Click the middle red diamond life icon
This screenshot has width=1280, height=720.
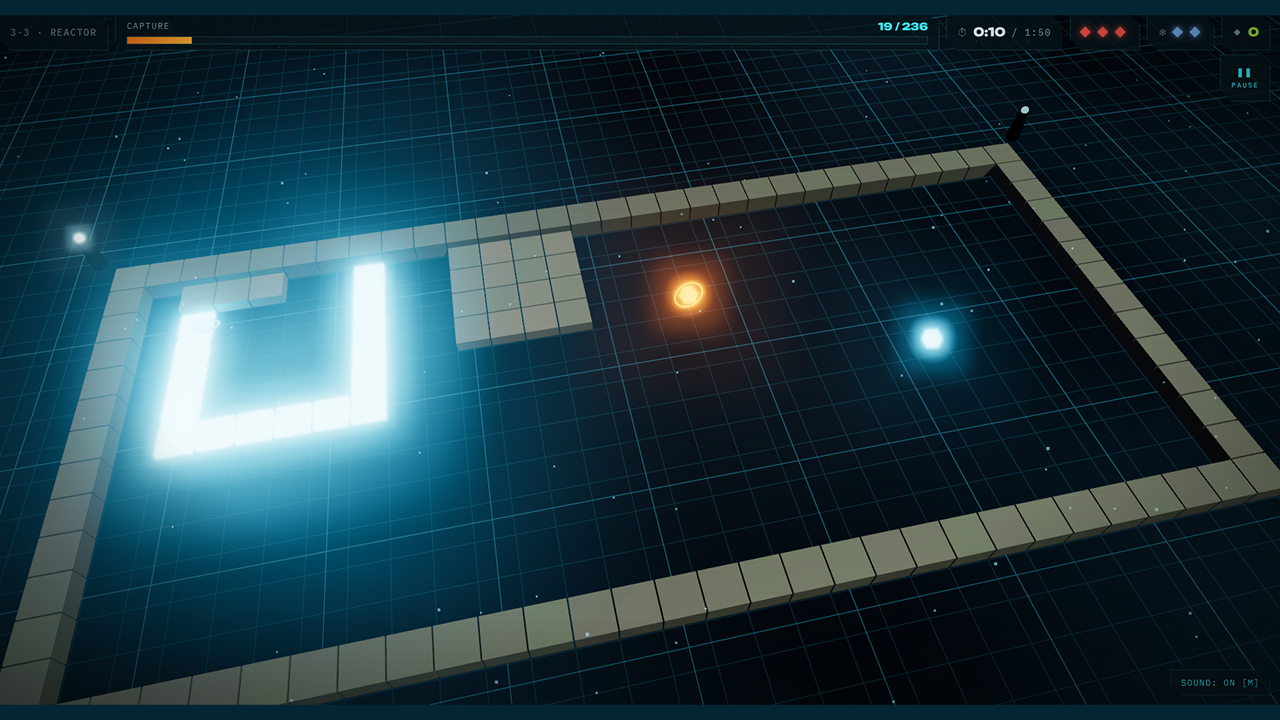1103,32
